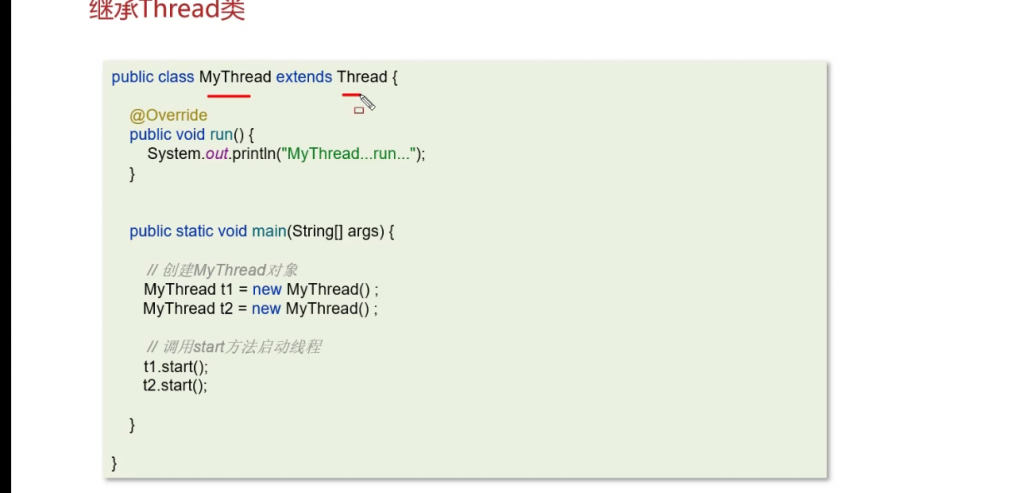Click the Thread superclass name
1024x493 pixels.
[361, 77]
